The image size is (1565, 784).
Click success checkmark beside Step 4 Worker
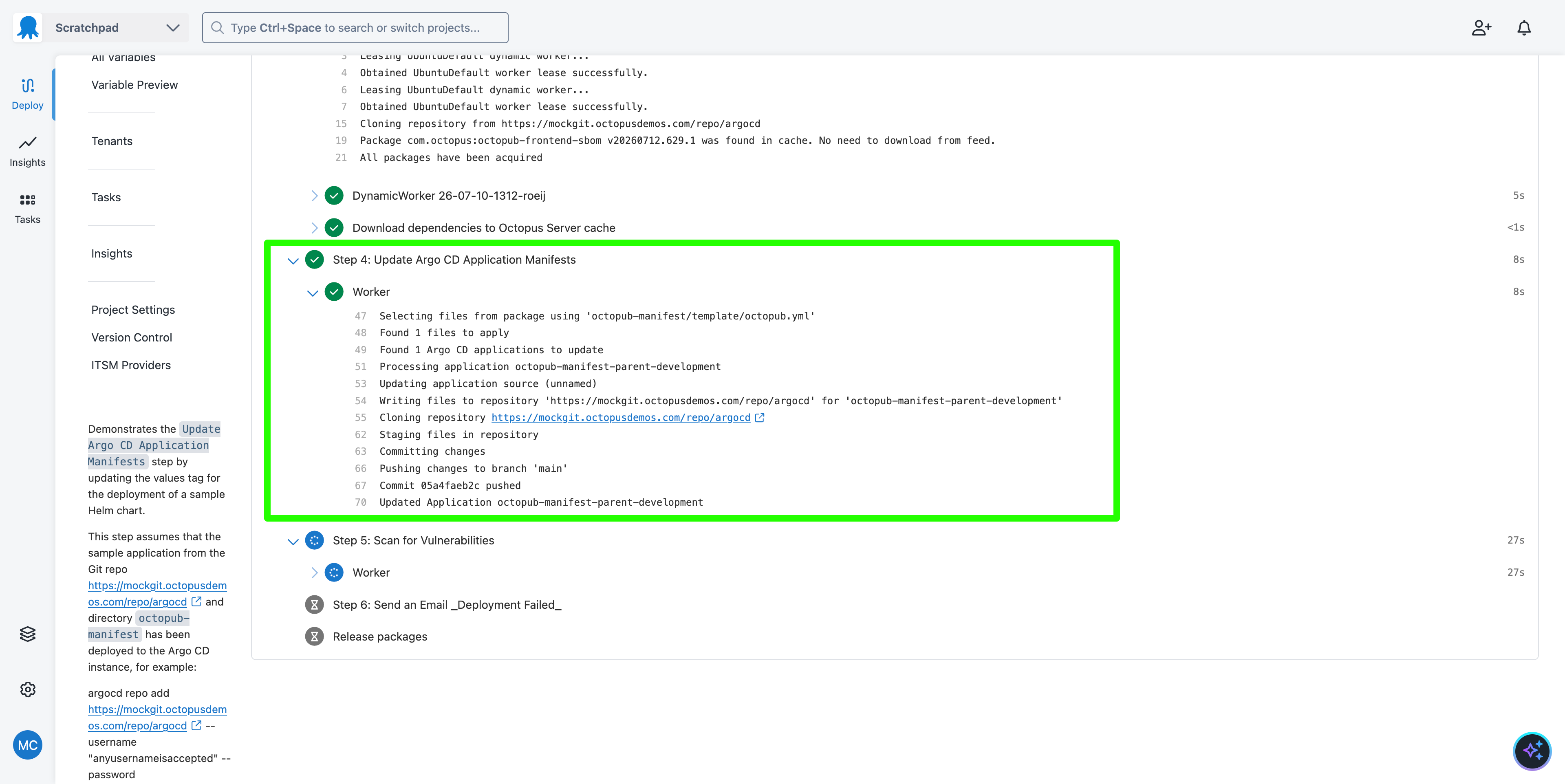point(334,291)
